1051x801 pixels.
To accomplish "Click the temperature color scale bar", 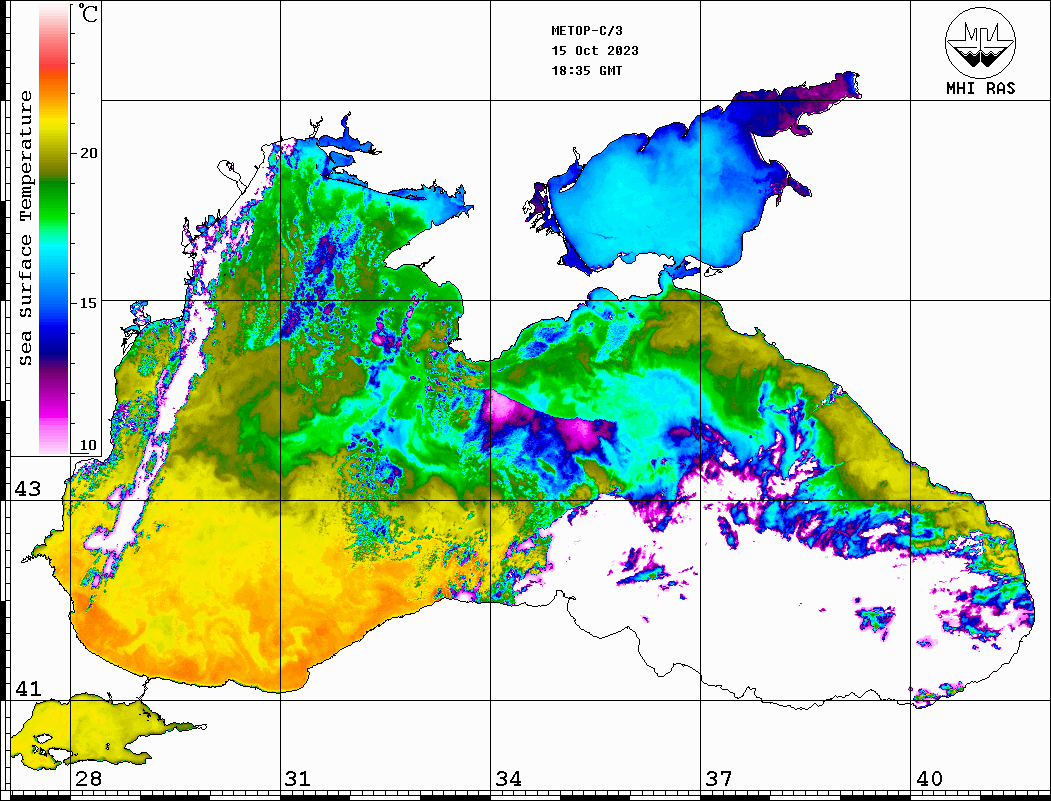I will pyautogui.click(x=54, y=229).
